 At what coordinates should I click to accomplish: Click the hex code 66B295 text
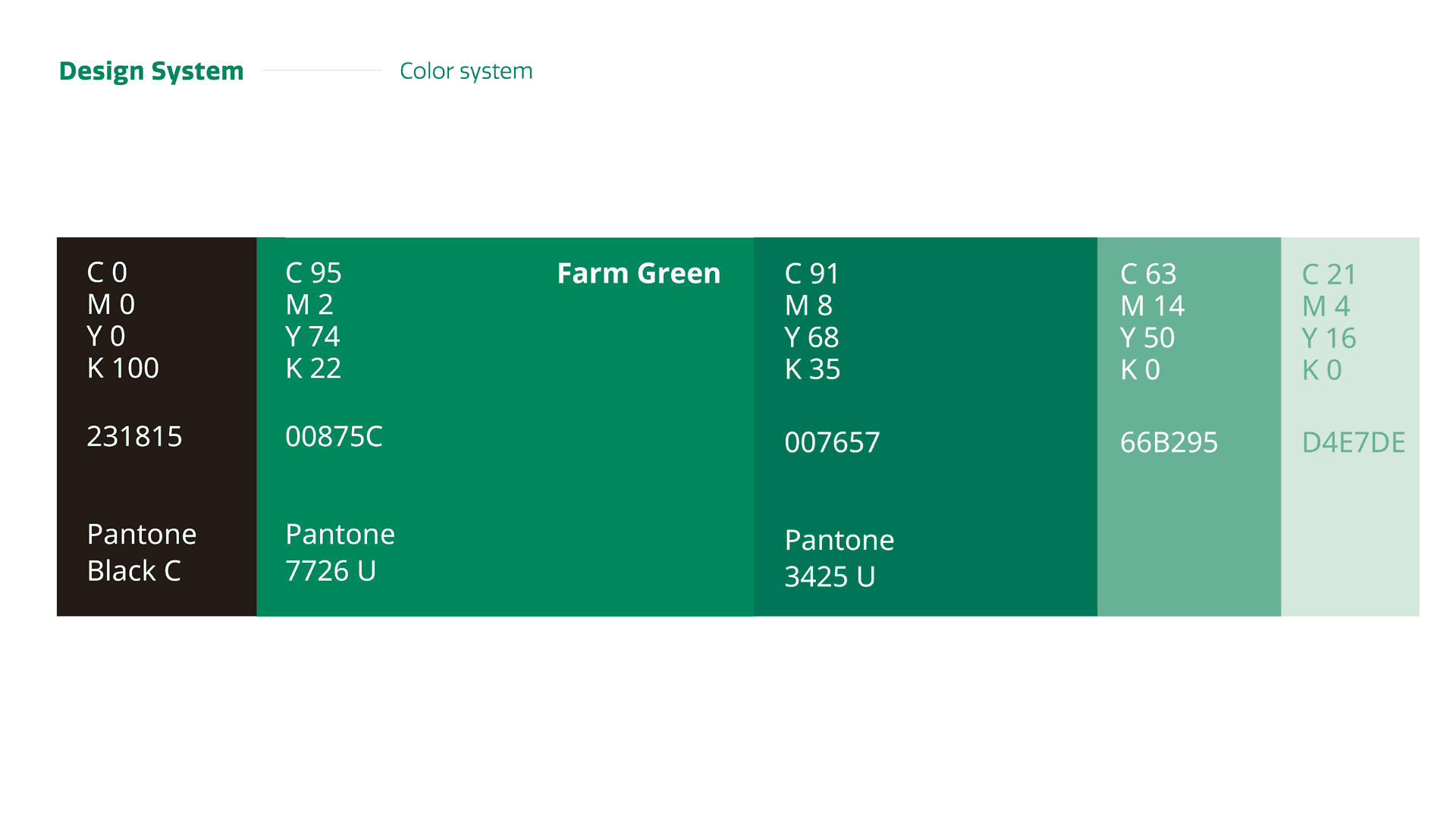click(x=1169, y=443)
